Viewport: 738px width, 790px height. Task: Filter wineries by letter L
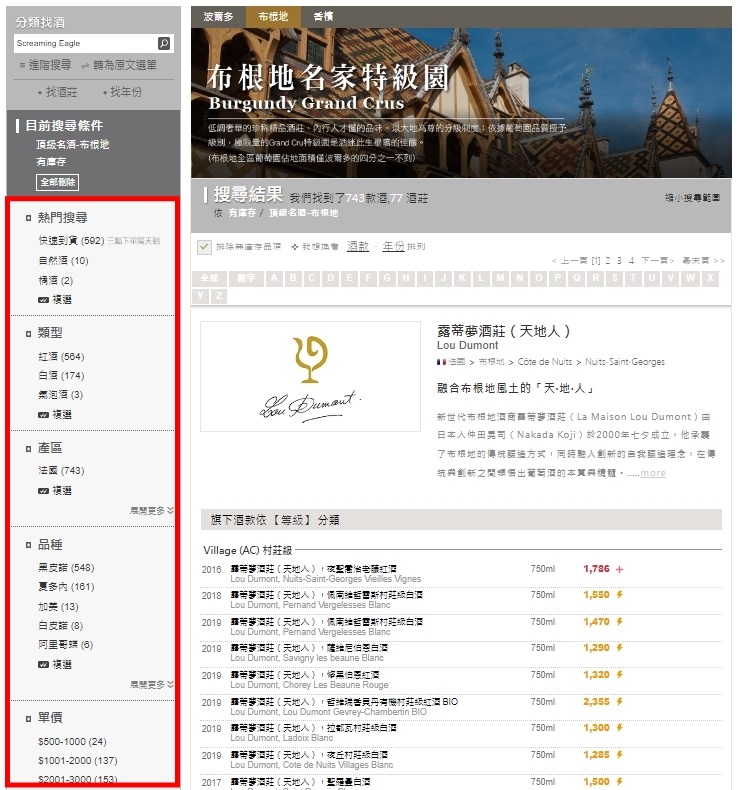point(481,278)
